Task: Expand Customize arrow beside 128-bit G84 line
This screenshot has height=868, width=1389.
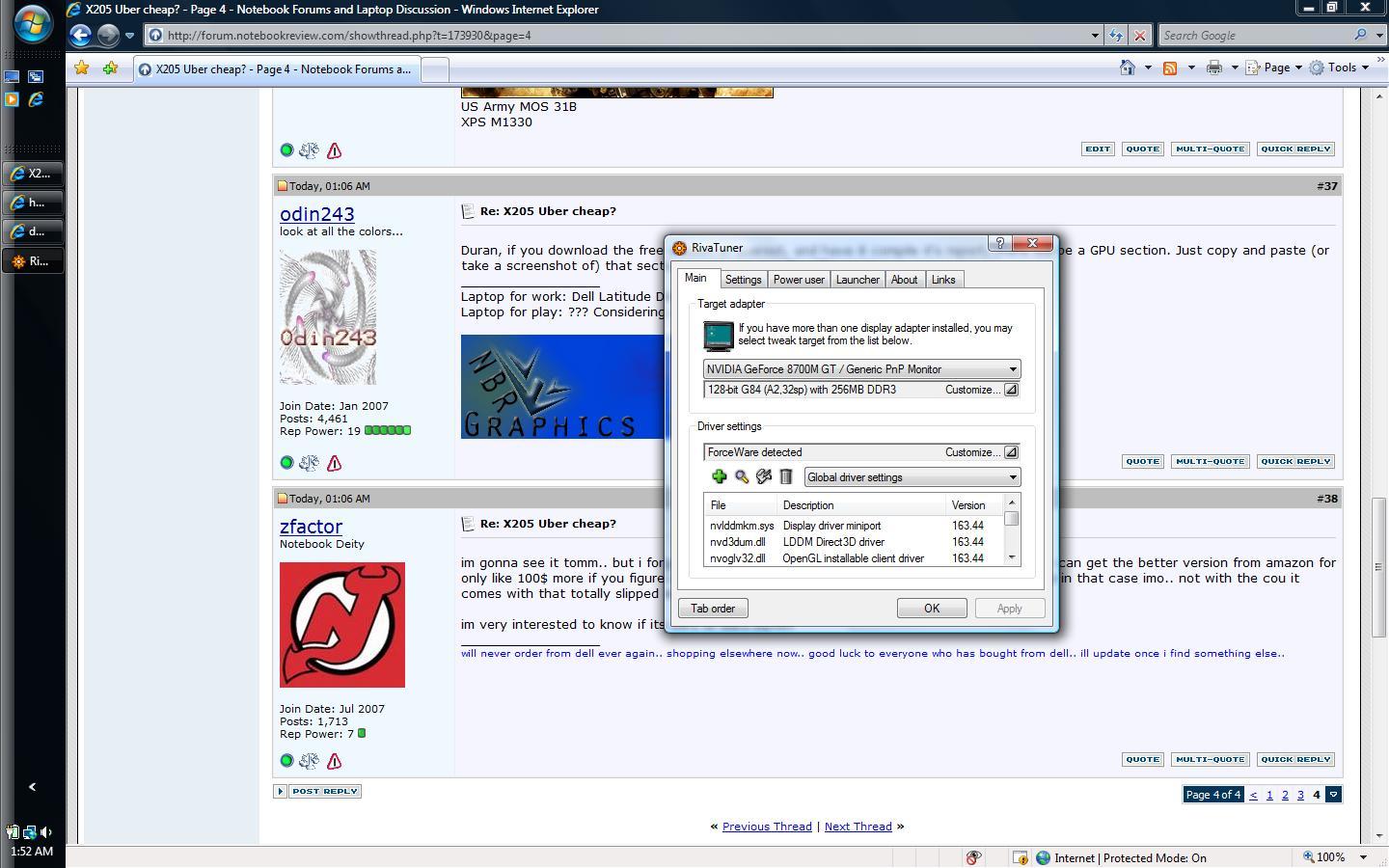Action: (1011, 390)
